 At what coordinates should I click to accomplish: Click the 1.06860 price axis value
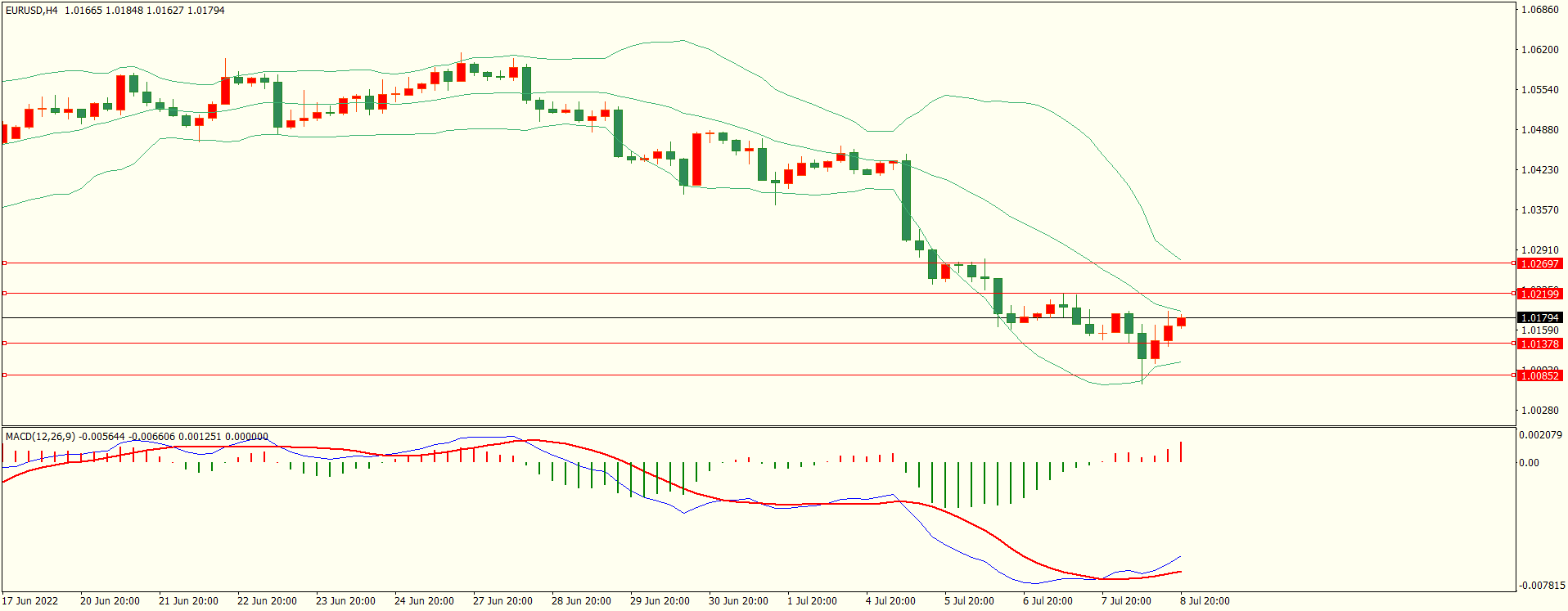tap(1539, 10)
